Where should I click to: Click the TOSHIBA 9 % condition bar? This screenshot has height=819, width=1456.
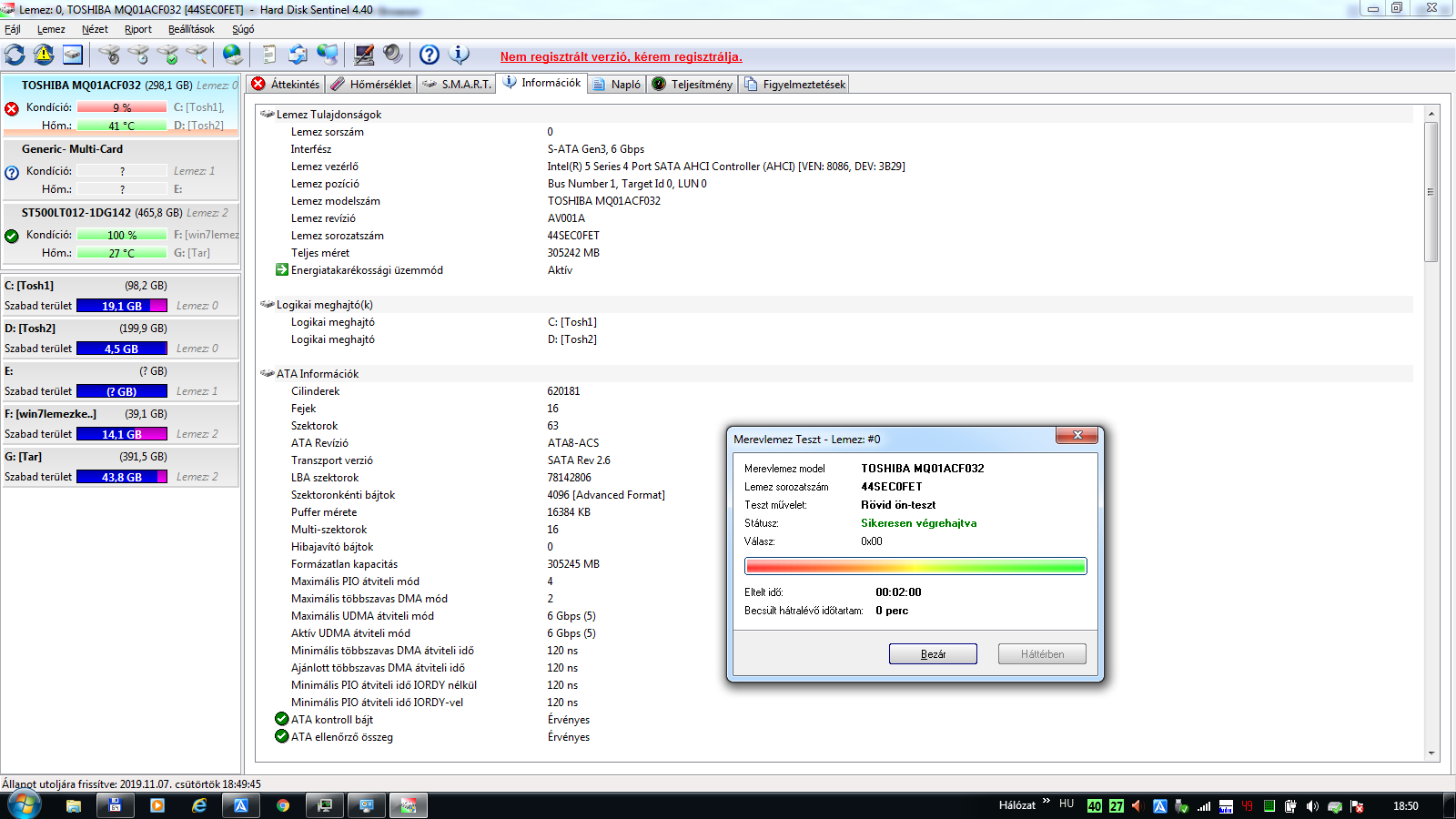click(x=122, y=107)
